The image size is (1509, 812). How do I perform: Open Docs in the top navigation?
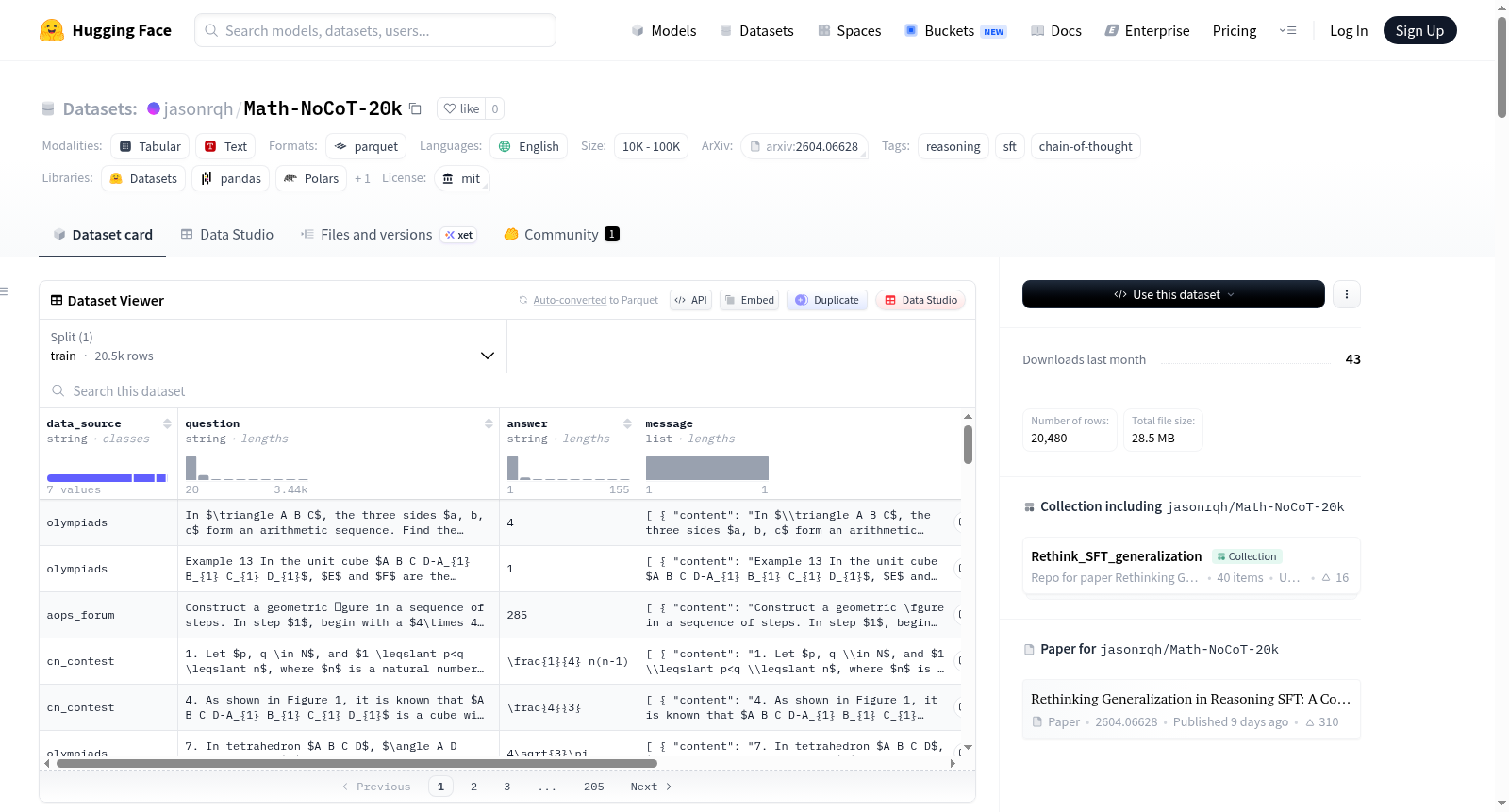pyautogui.click(x=1056, y=30)
